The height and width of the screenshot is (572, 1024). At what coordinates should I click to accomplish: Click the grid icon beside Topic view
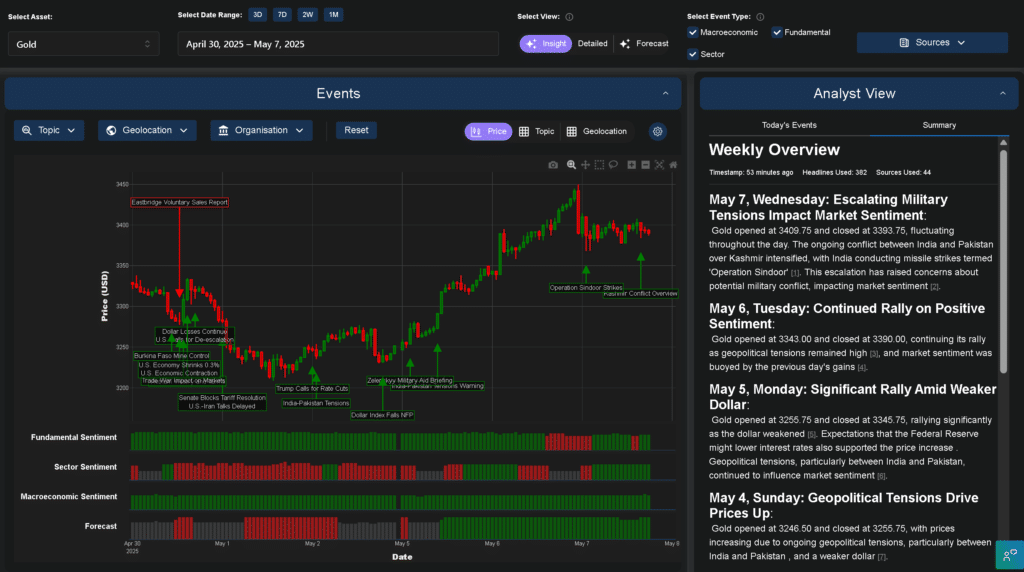(x=524, y=131)
